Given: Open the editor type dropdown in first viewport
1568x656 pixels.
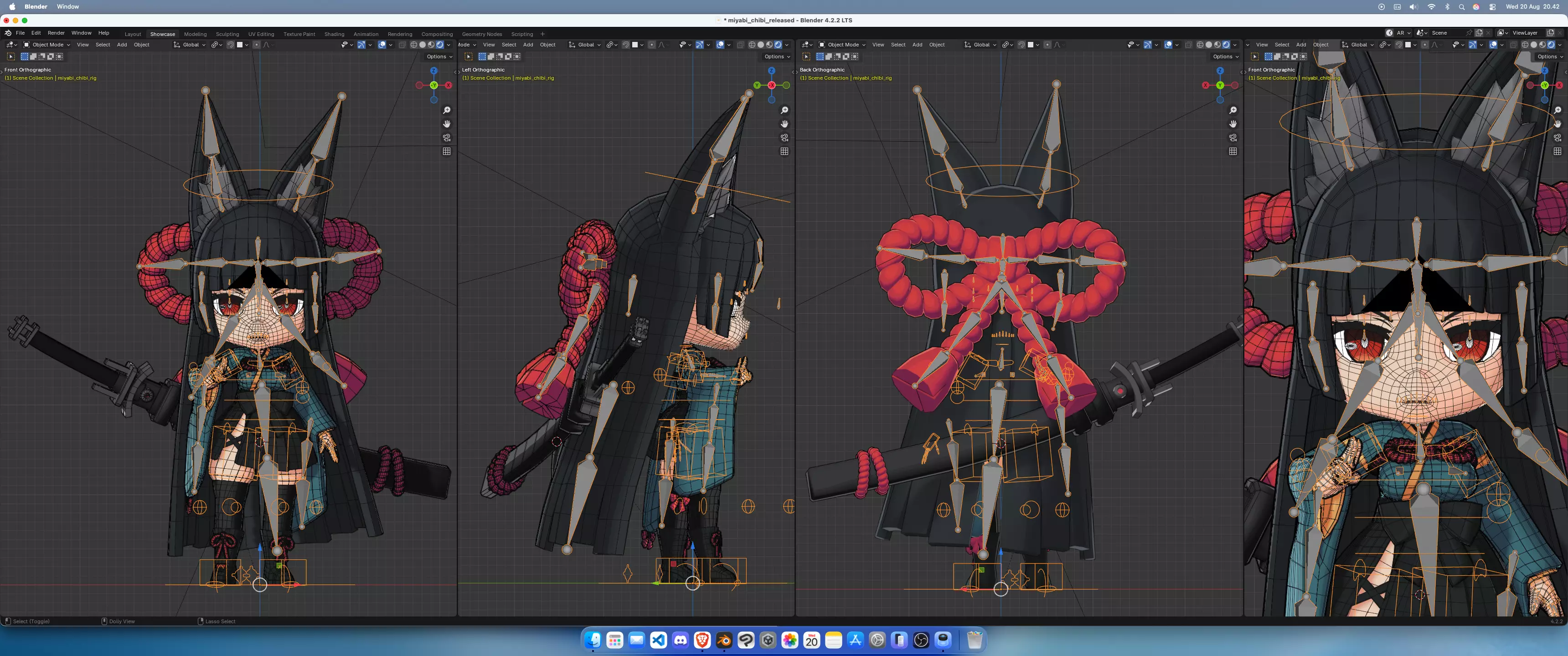Looking at the screenshot, I should click(x=11, y=45).
